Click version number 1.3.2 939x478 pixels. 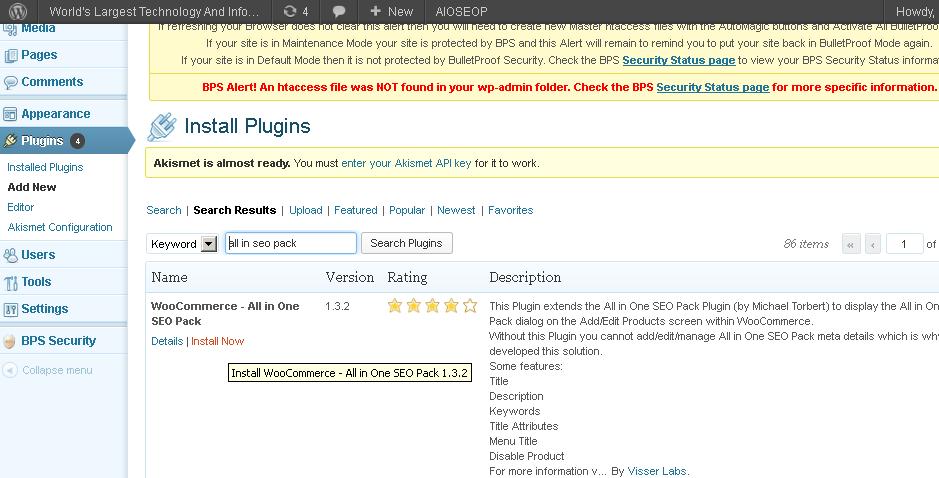337,306
